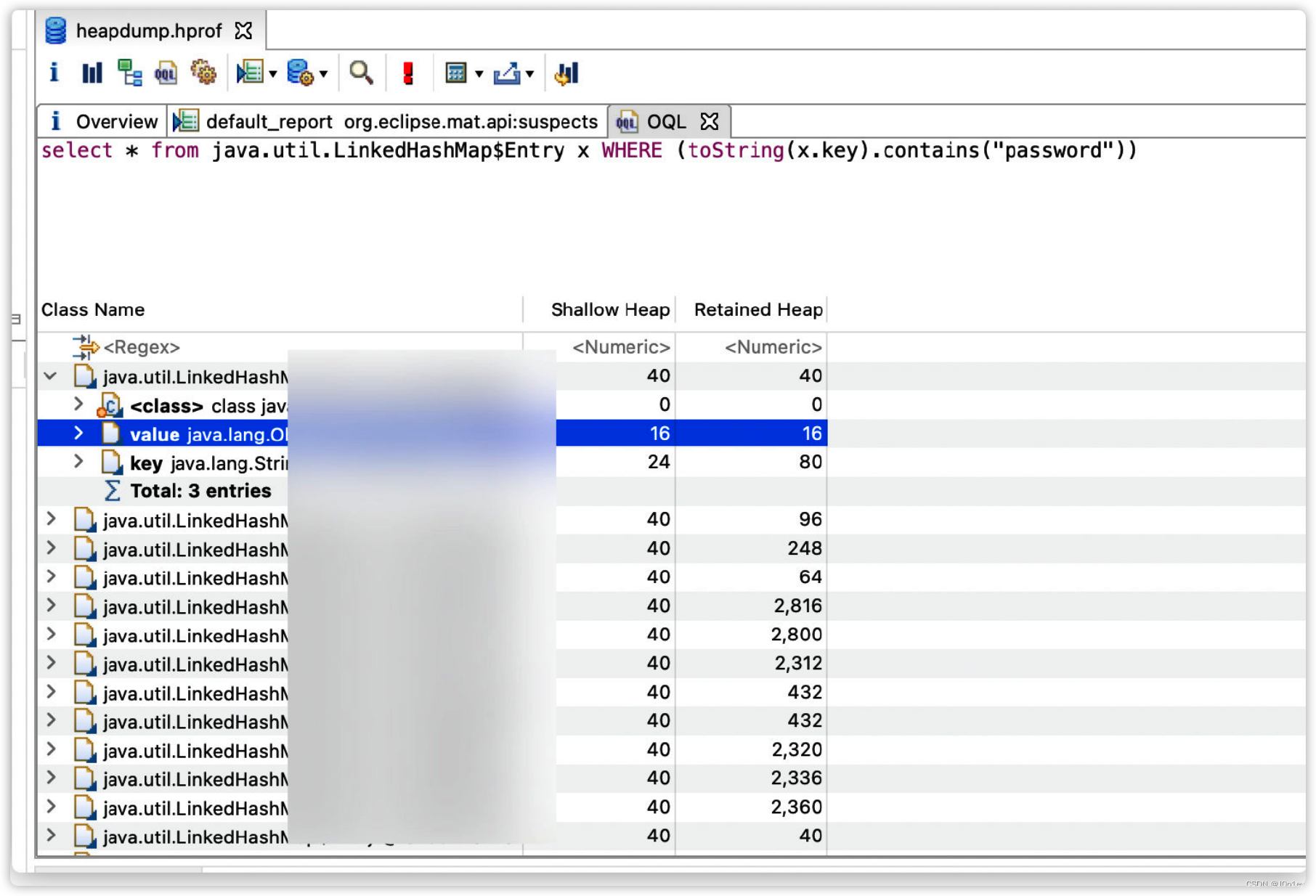Screen dimensions: 1316x896
Task: Sort by Shallow Heap column header
Action: (x=600, y=310)
